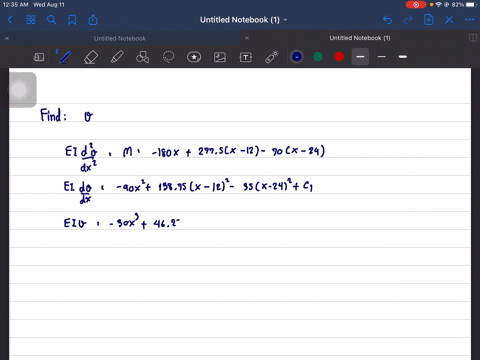This screenshot has width=480, height=360.
Task: Open the split view icon
Action: coord(473,38)
